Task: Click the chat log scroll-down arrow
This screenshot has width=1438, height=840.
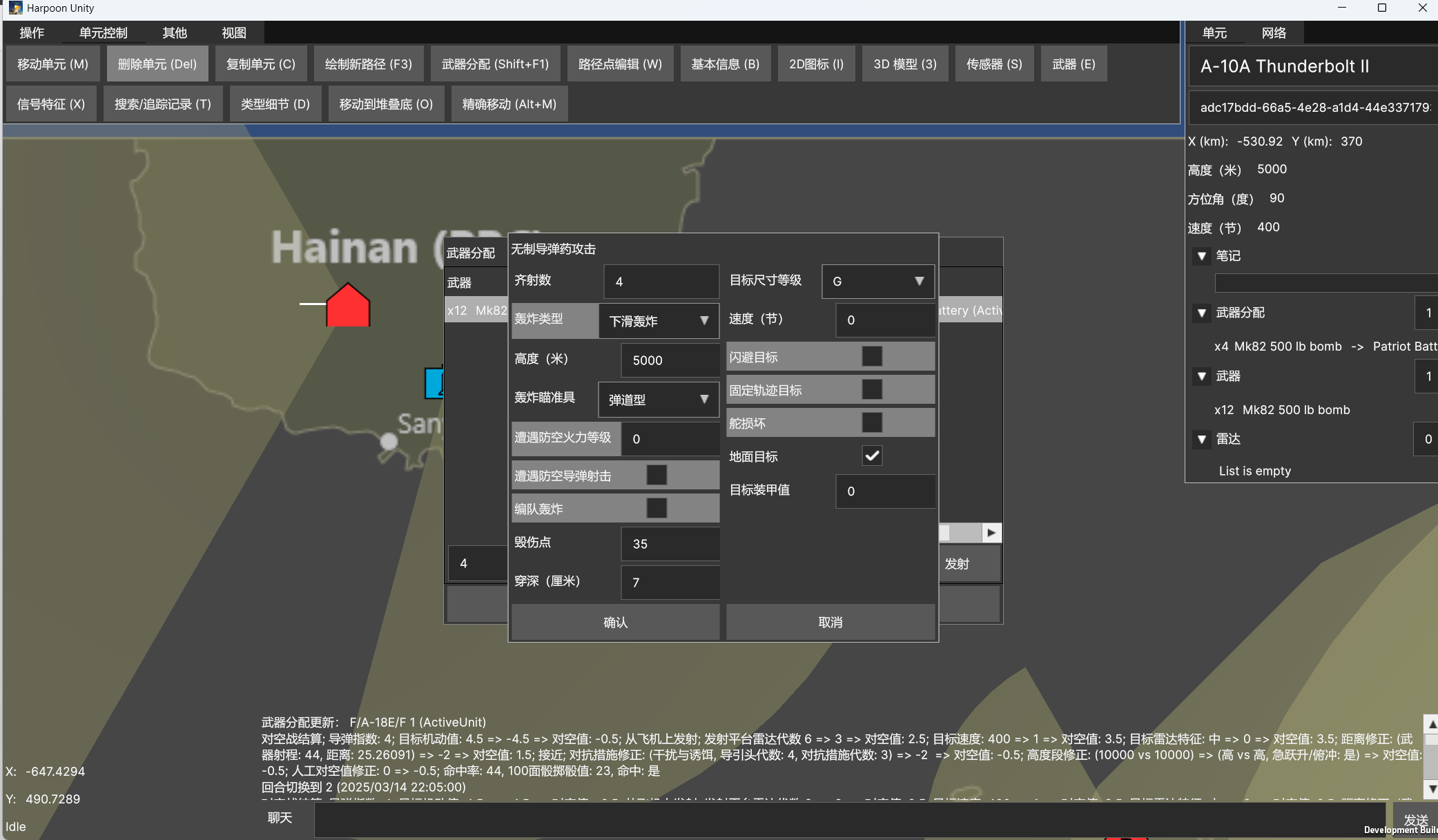Action: click(x=1432, y=788)
